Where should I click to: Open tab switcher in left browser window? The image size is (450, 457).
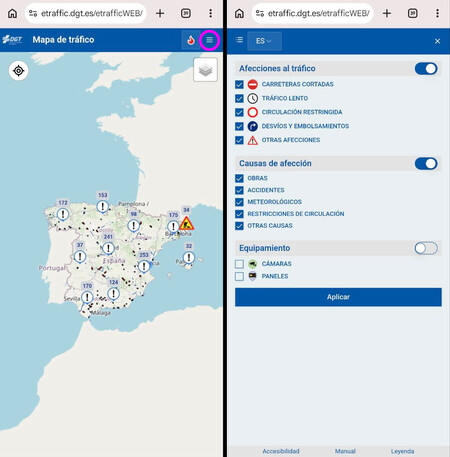point(186,13)
